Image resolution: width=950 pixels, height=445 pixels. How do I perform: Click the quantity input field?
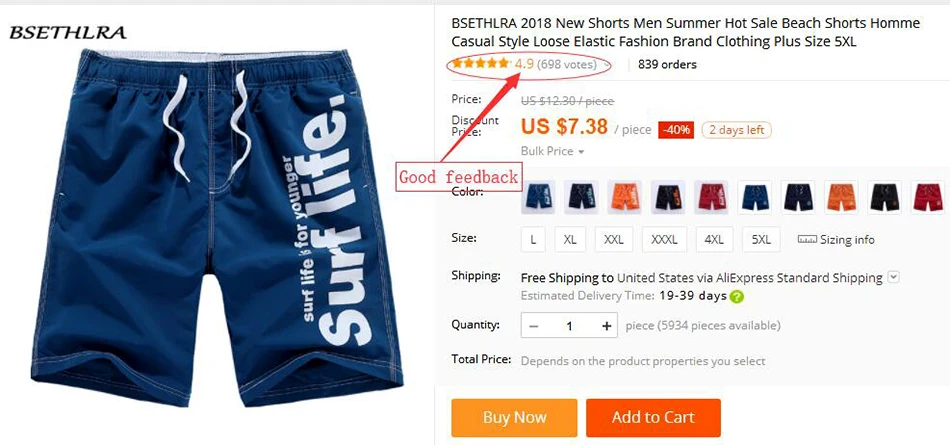[x=570, y=326]
